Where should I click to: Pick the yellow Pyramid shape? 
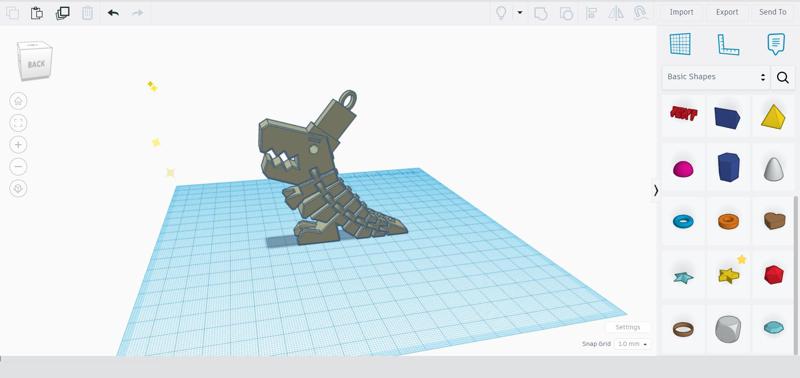tap(773, 117)
